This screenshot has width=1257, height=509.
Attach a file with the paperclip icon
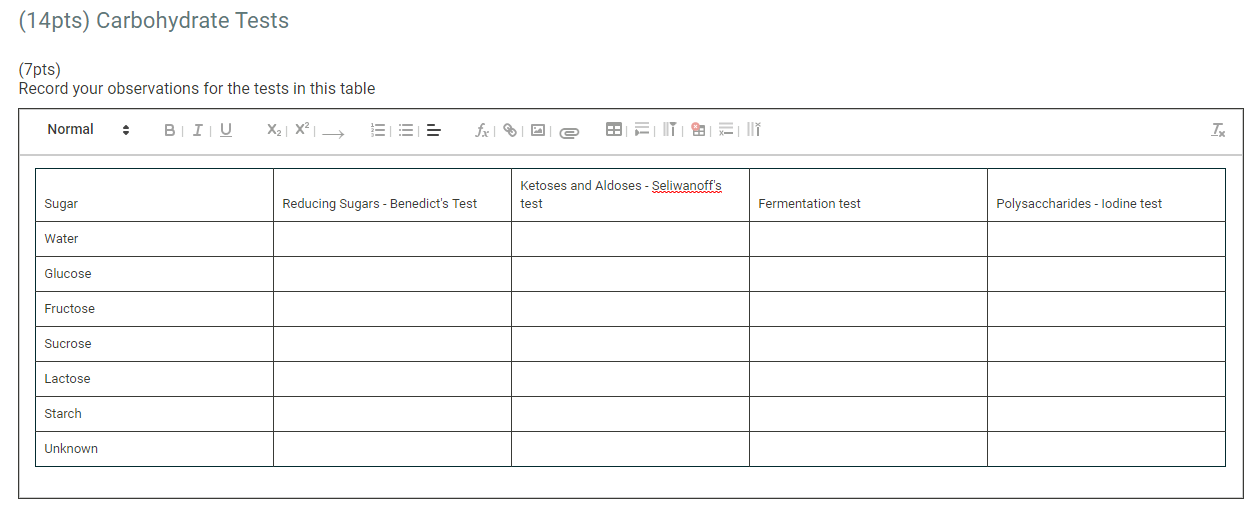569,131
